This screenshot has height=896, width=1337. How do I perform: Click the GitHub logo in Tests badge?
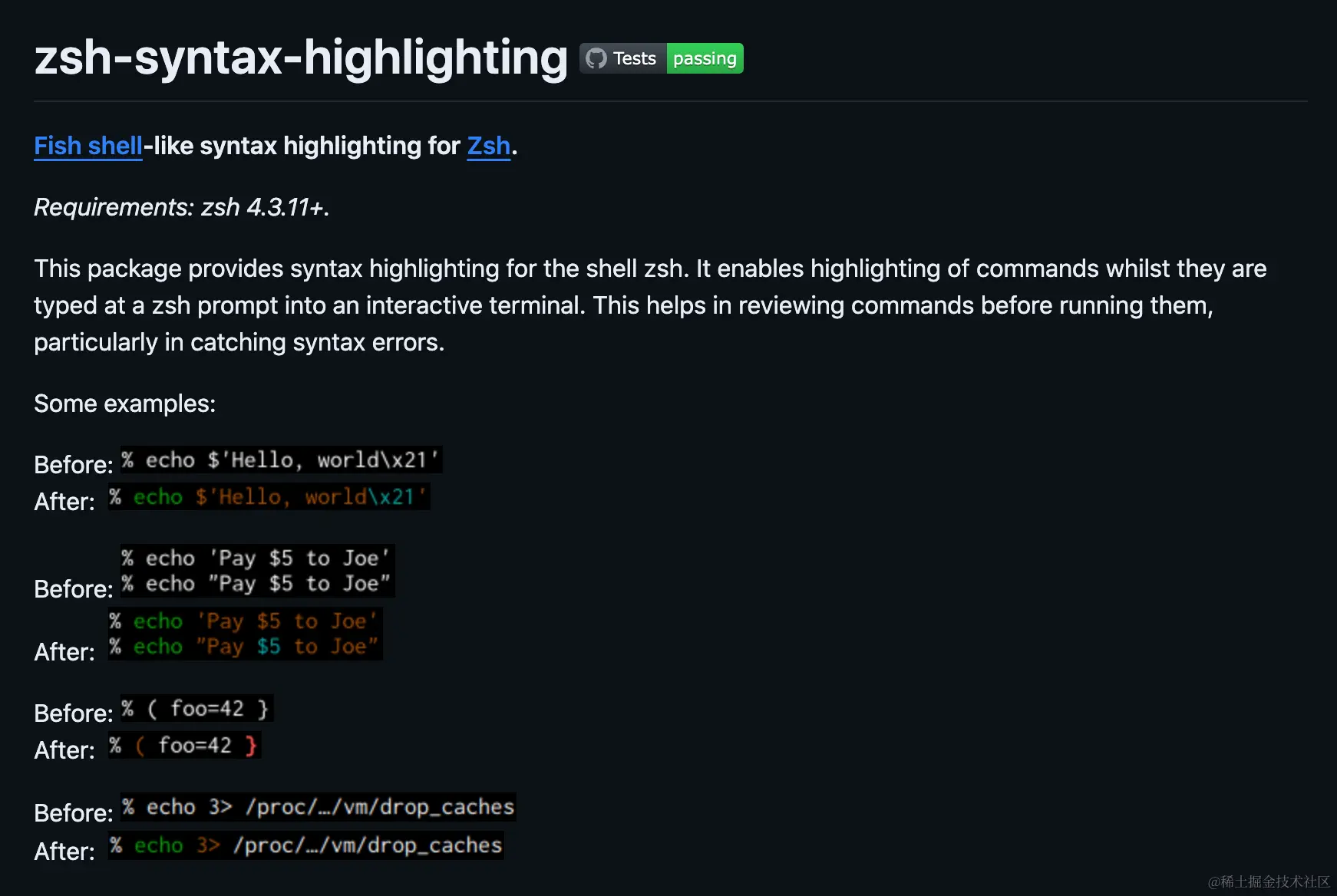tap(596, 58)
